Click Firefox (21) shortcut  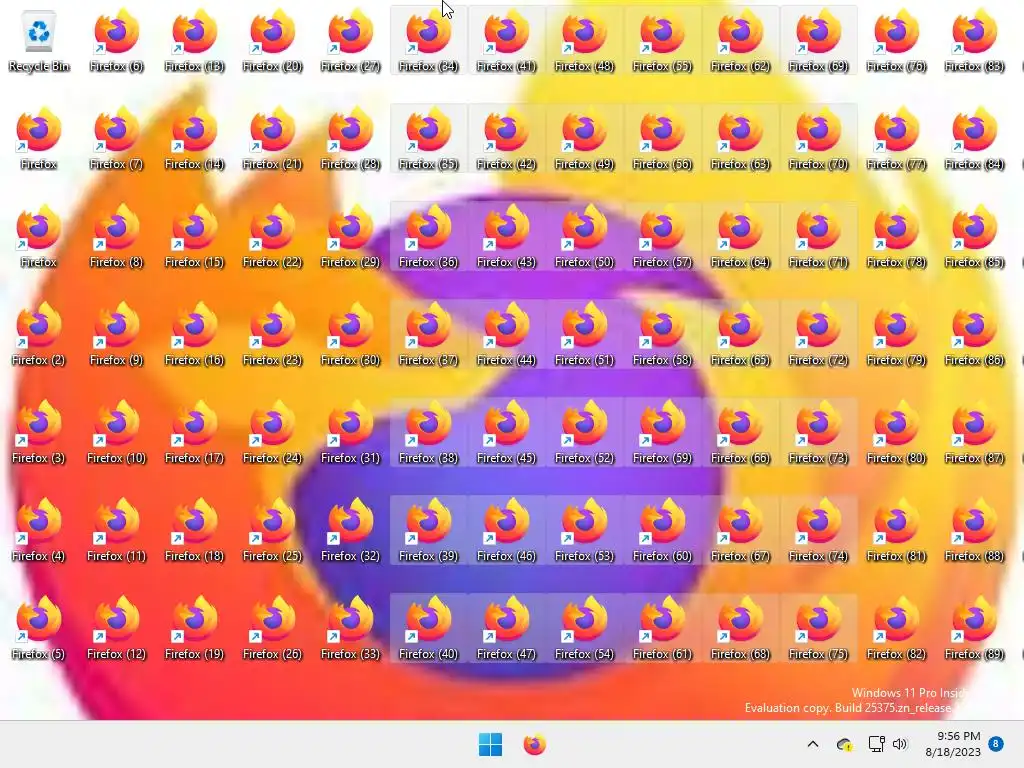point(272,138)
